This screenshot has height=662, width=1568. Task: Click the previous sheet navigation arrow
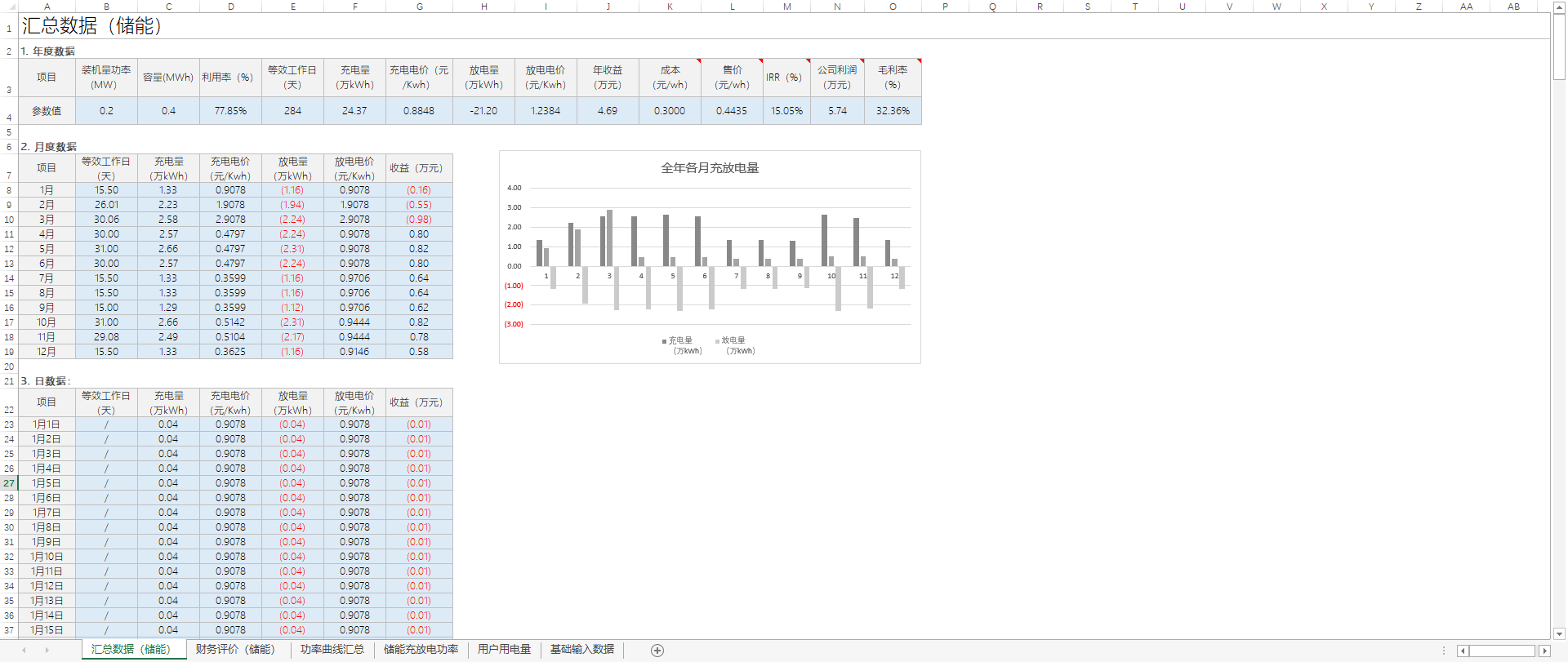coord(24,650)
